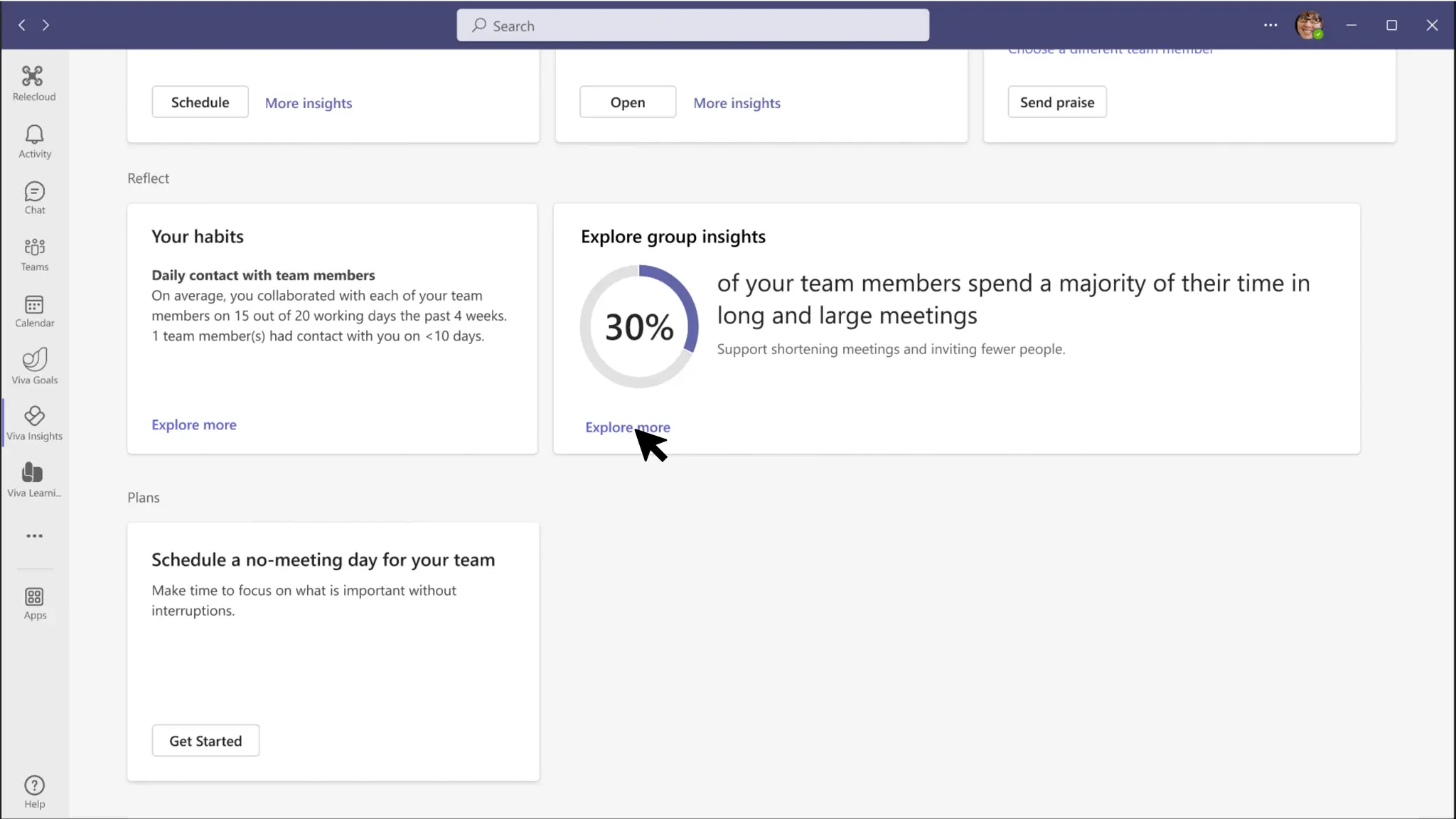This screenshot has height=819, width=1456.
Task: Click the Send praise button
Action: tap(1056, 102)
